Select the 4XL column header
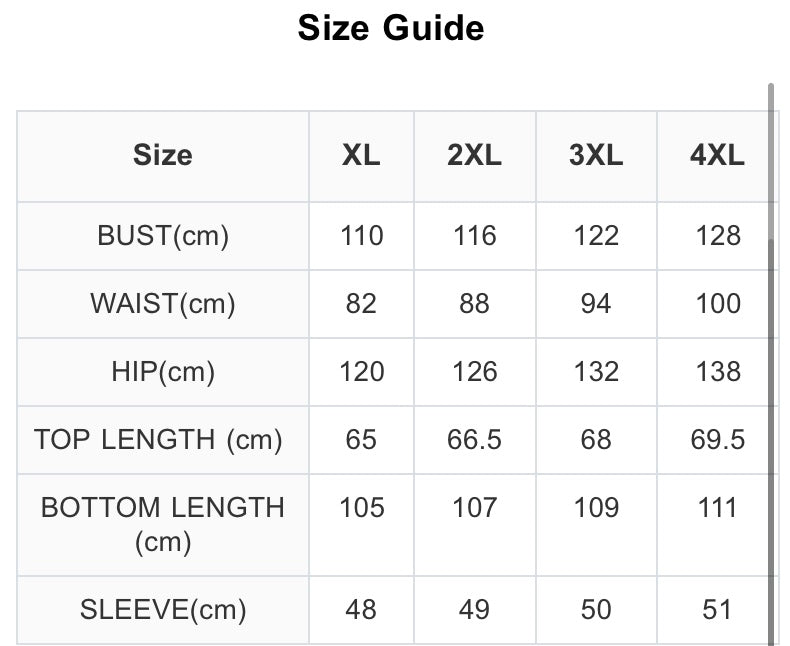Image resolution: width=790 pixels, height=646 pixels. tap(717, 156)
